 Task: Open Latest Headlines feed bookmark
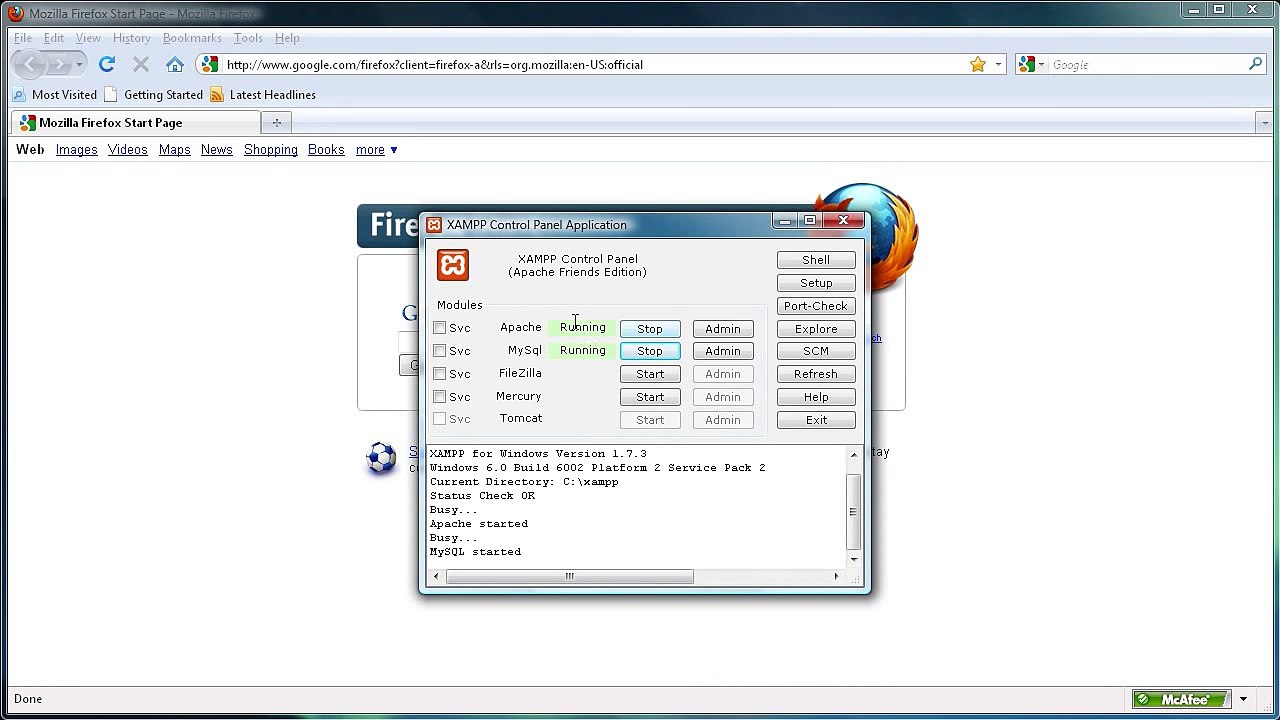click(263, 95)
